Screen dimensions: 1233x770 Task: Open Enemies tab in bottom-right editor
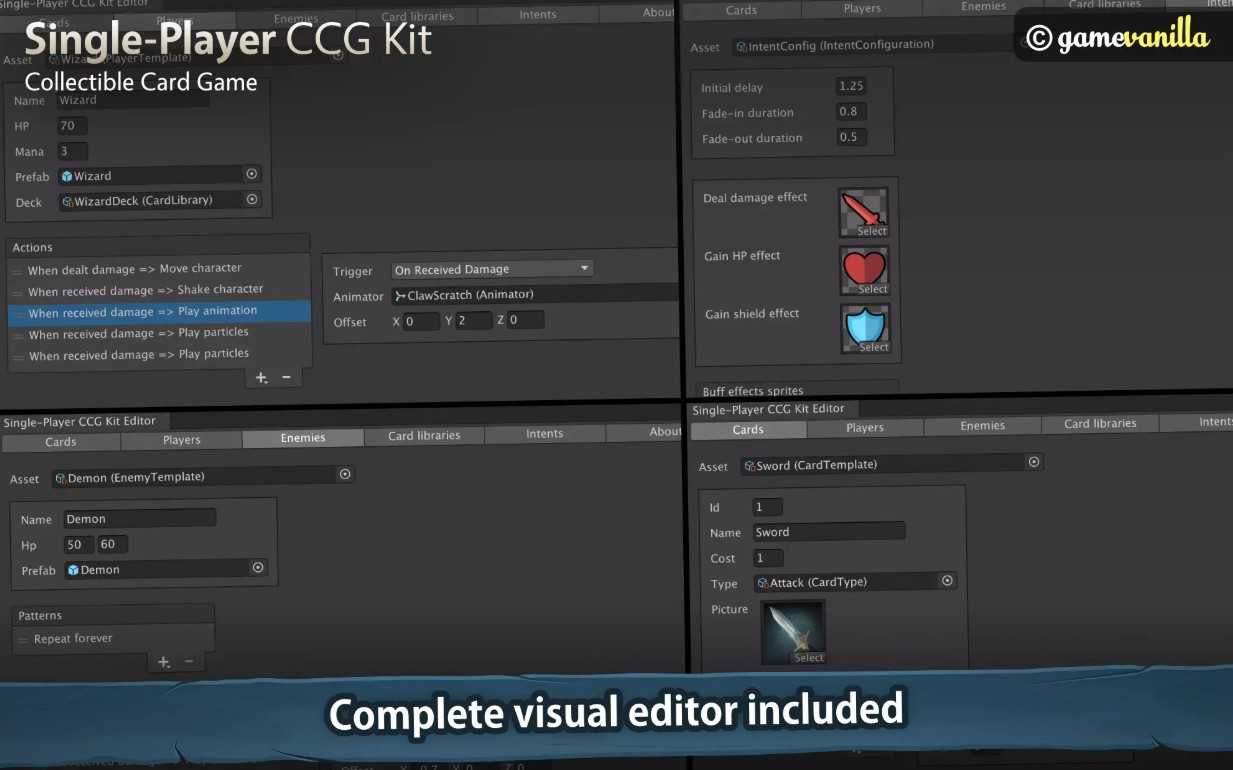click(x=983, y=426)
